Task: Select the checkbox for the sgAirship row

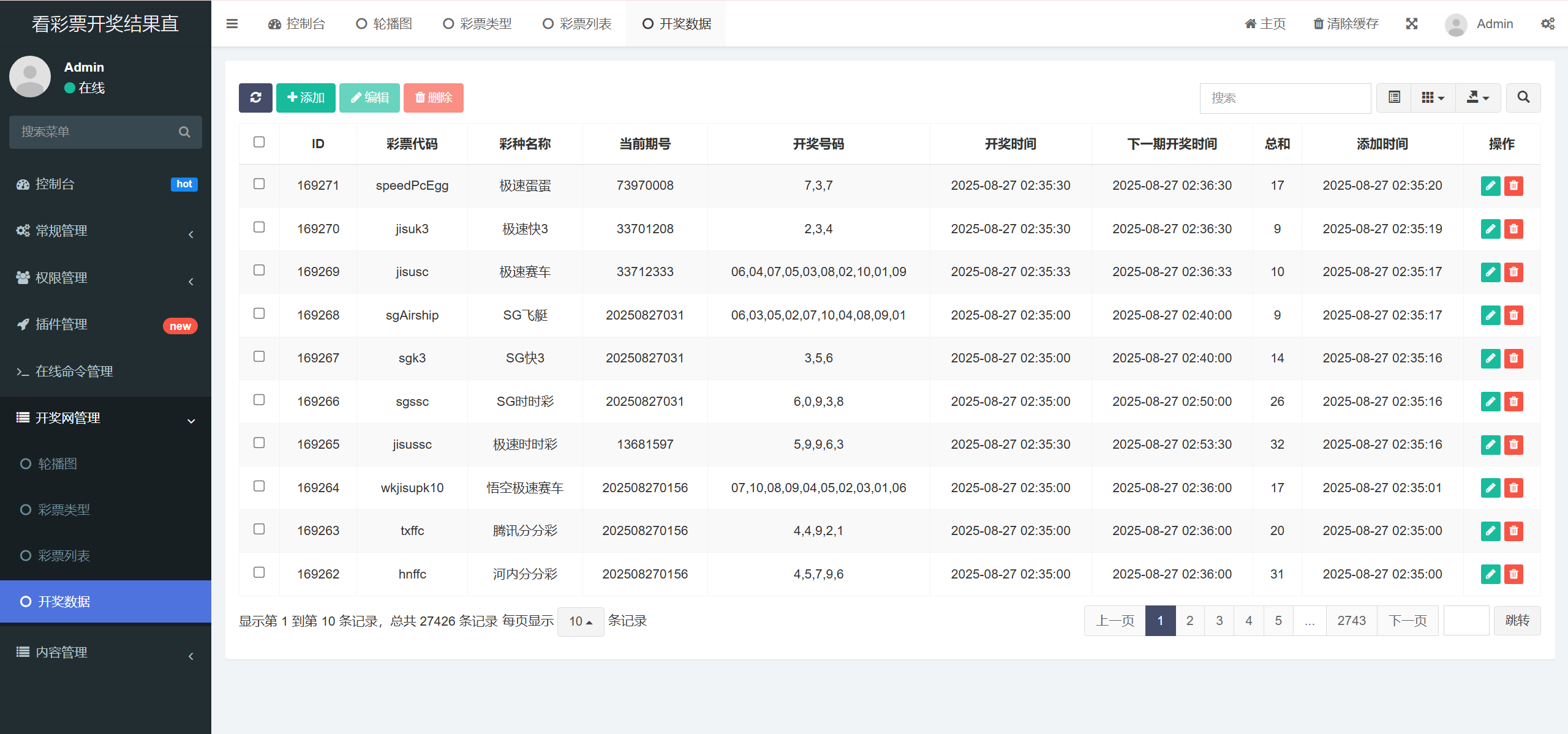Action: tap(259, 313)
